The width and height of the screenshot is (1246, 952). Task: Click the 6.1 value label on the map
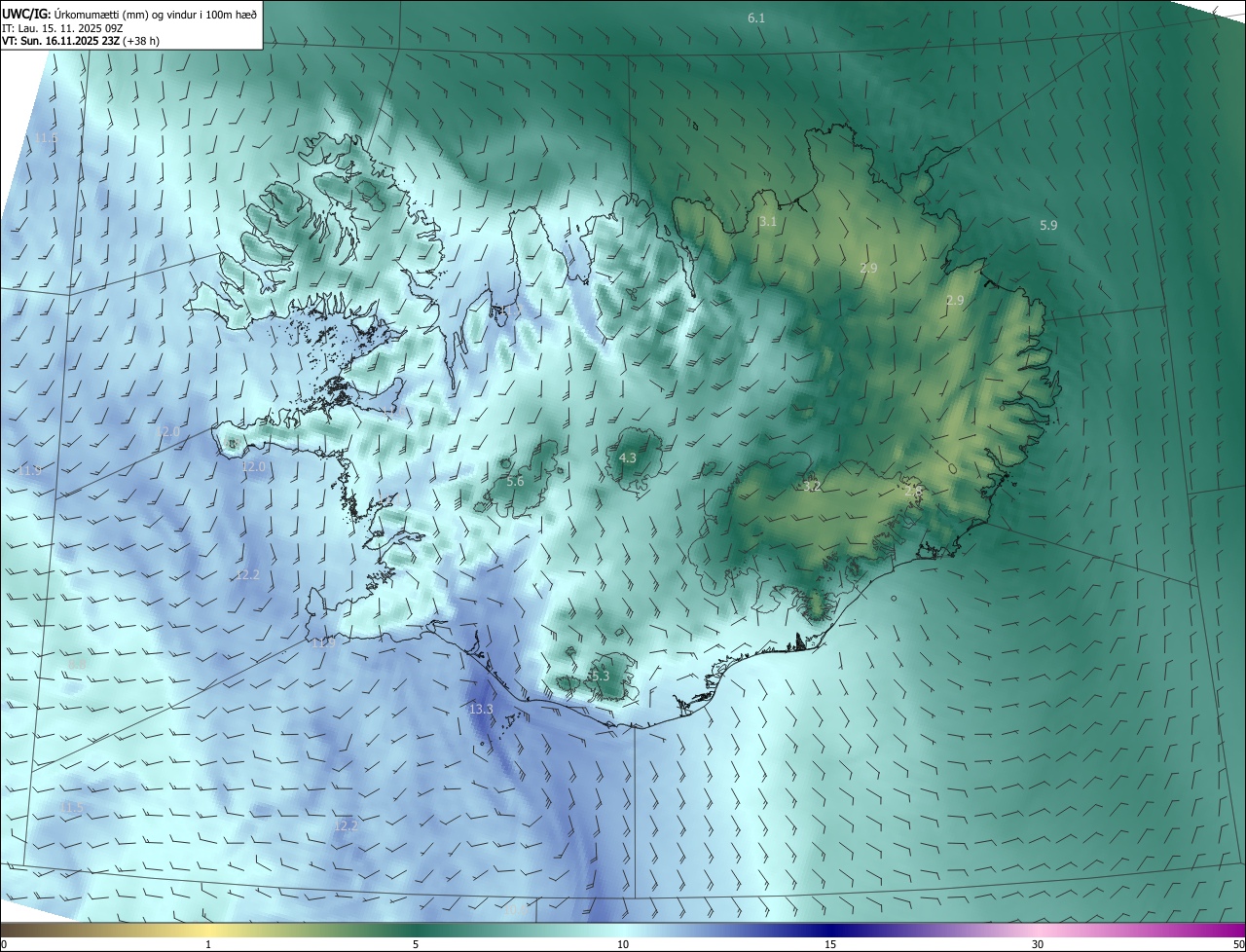tap(756, 18)
